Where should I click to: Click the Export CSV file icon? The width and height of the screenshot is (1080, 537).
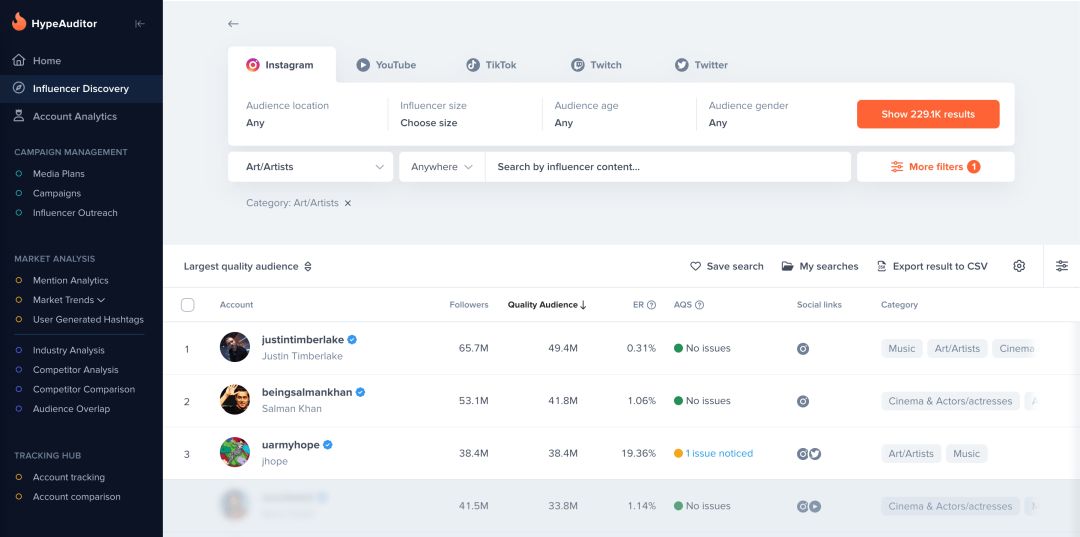tap(881, 266)
